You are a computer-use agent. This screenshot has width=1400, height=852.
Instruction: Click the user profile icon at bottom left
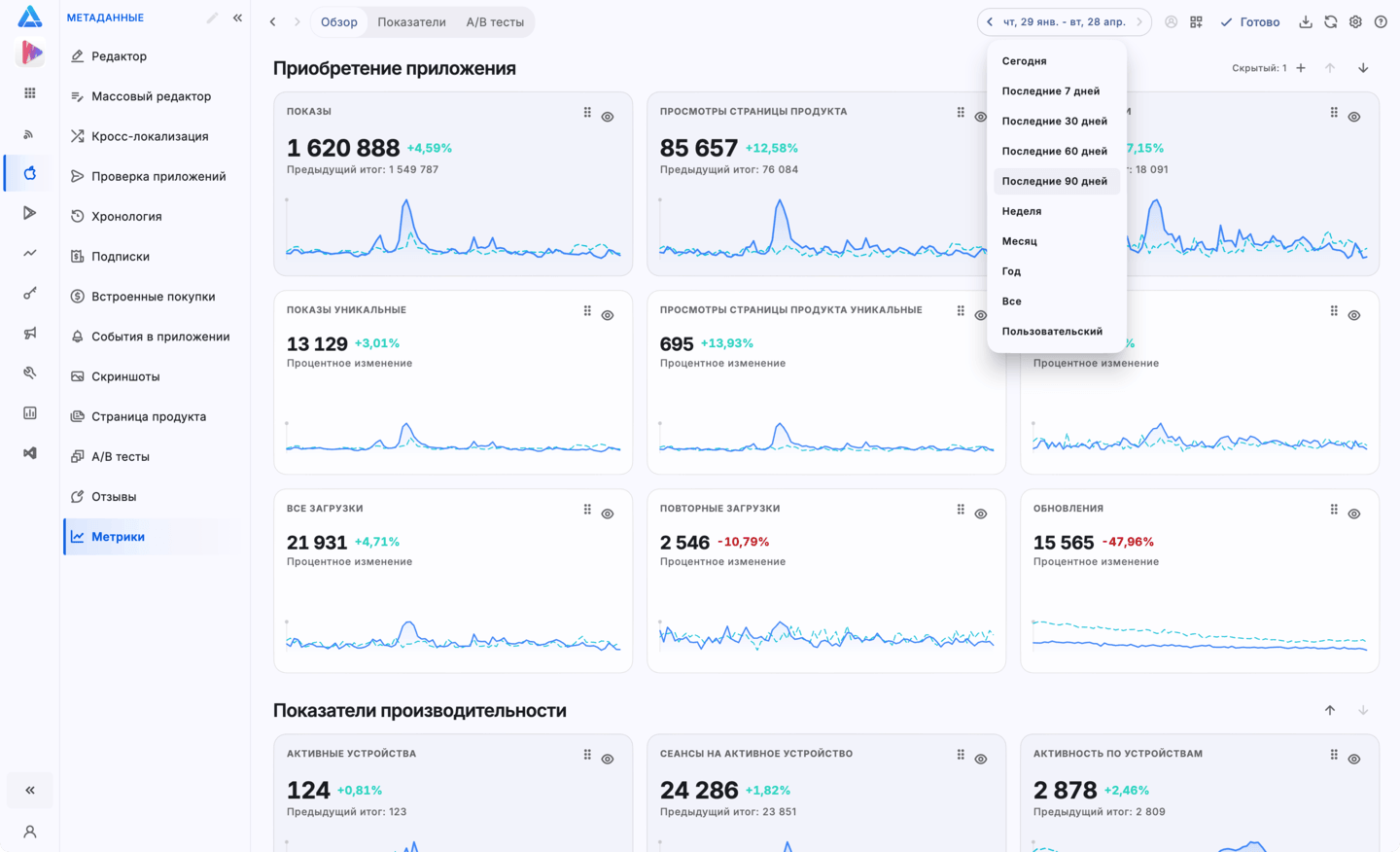[x=30, y=832]
